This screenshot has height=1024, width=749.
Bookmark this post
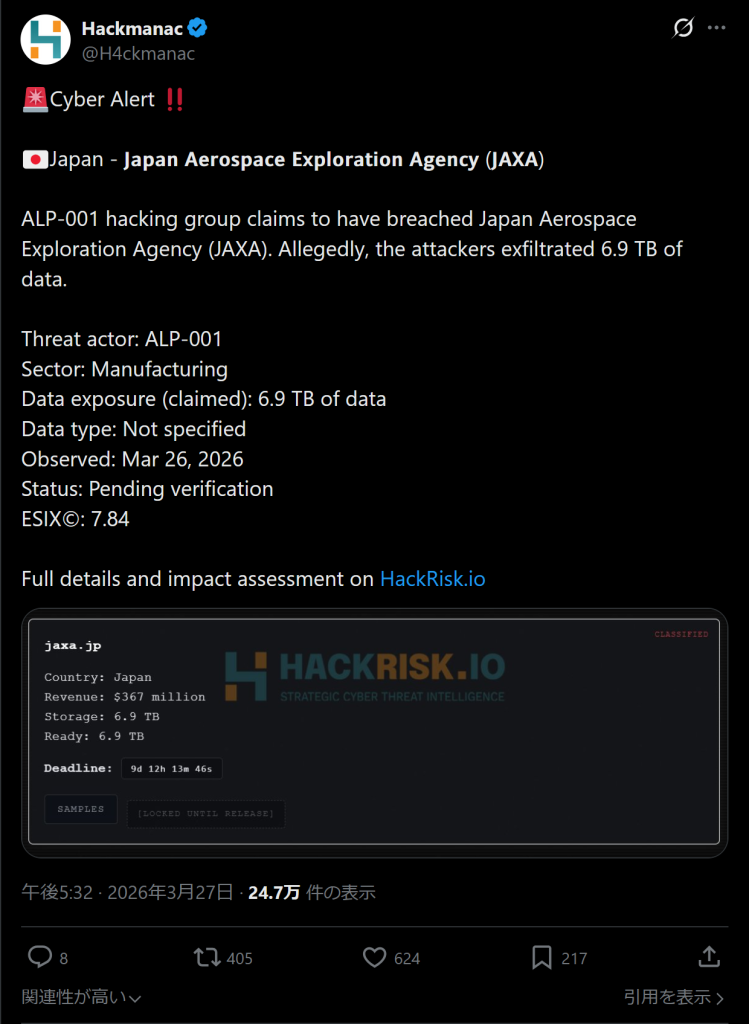[542, 957]
